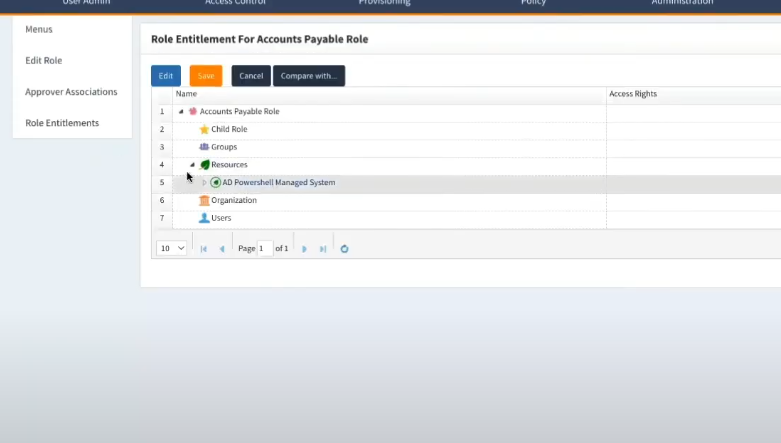
Task: Jump to the last page arrow
Action: (323, 249)
